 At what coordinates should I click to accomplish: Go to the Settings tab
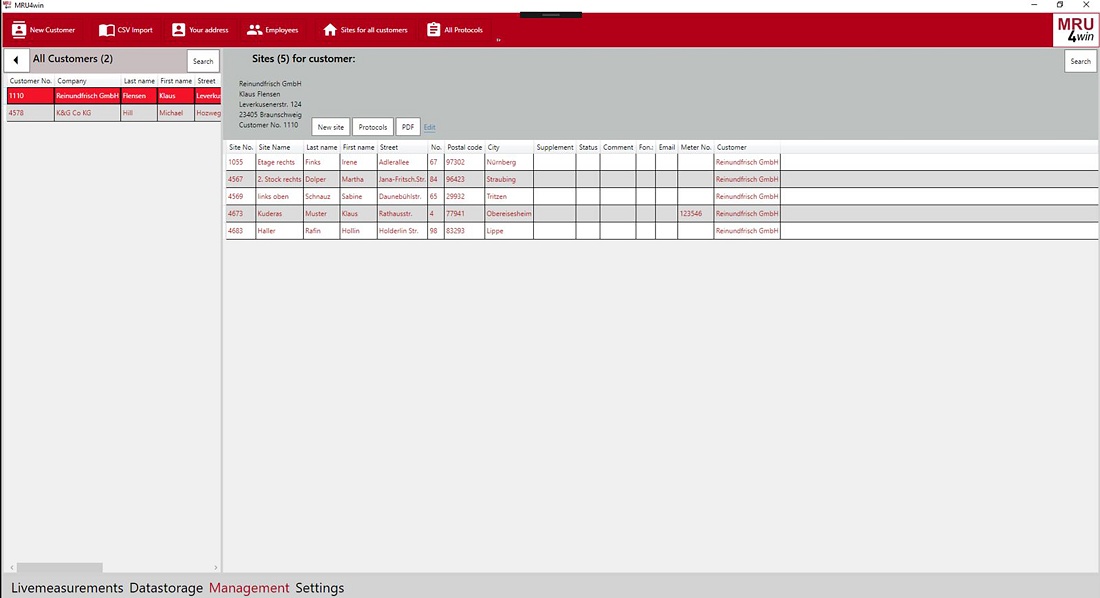tap(319, 588)
